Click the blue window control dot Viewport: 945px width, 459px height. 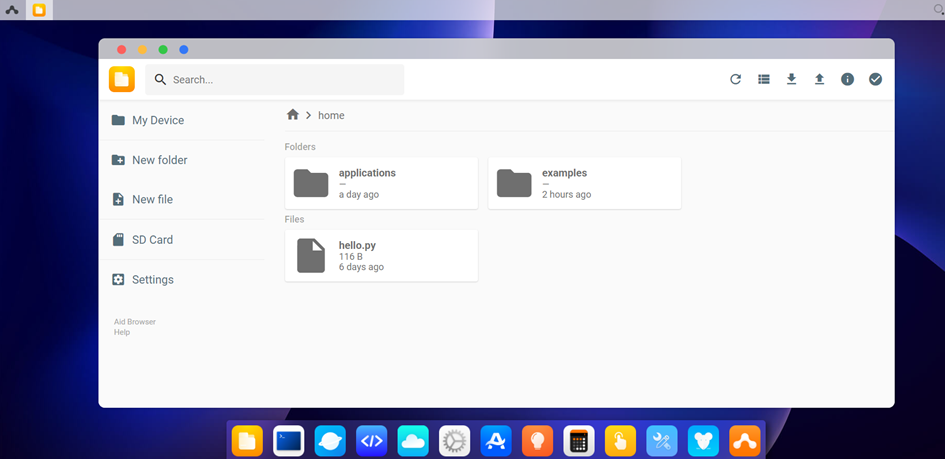[x=184, y=49]
